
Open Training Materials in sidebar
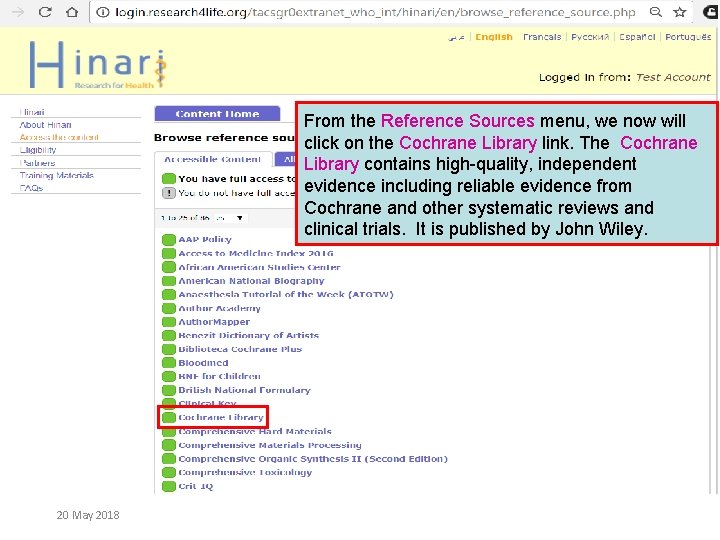(x=56, y=175)
